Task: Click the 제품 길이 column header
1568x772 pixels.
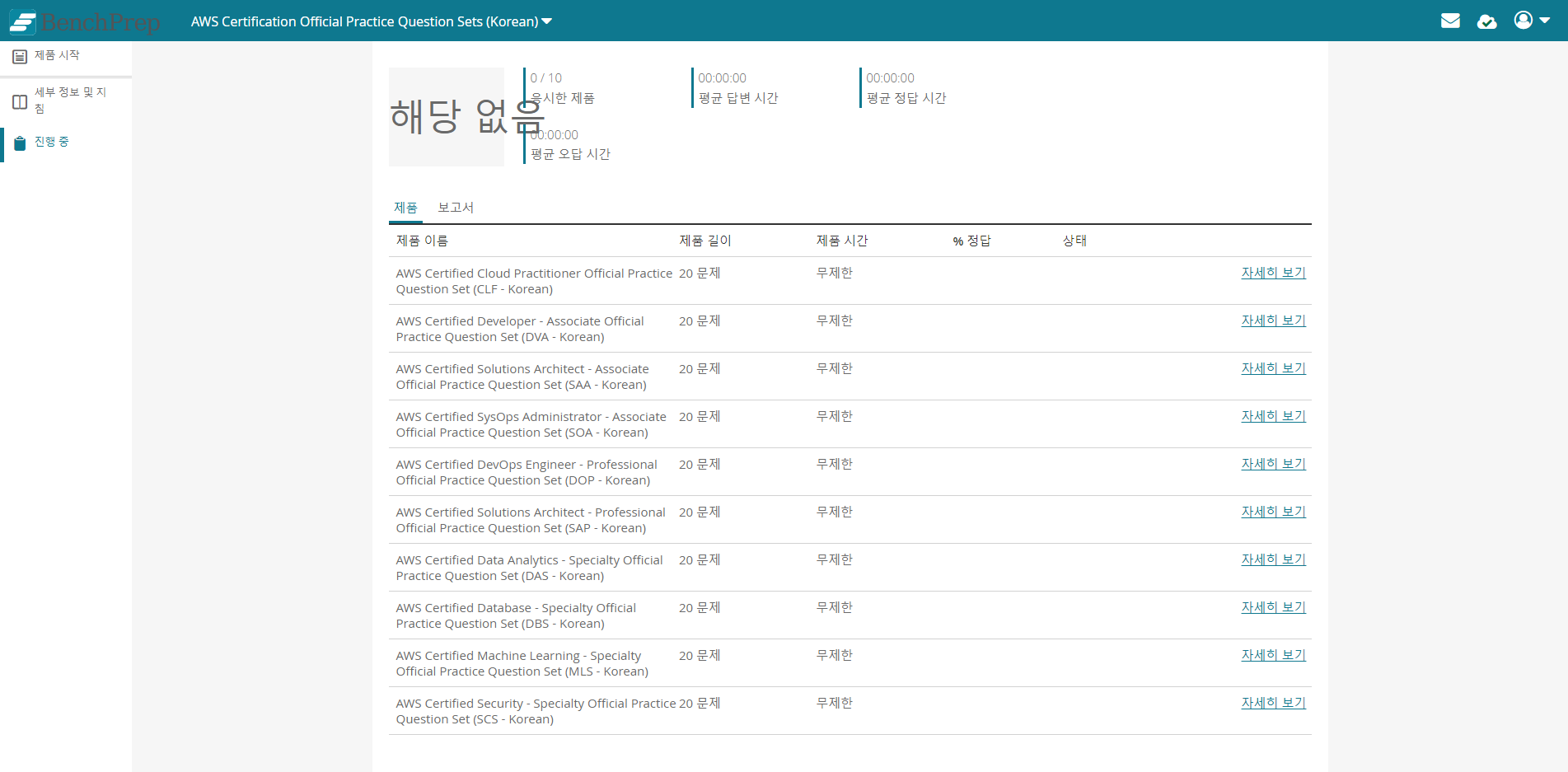Action: click(x=705, y=241)
